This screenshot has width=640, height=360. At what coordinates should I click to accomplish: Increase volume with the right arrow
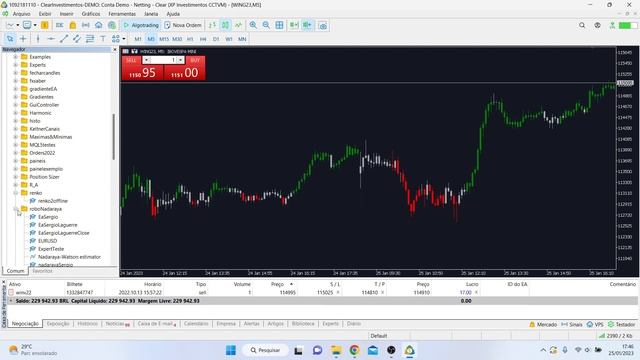coord(180,60)
